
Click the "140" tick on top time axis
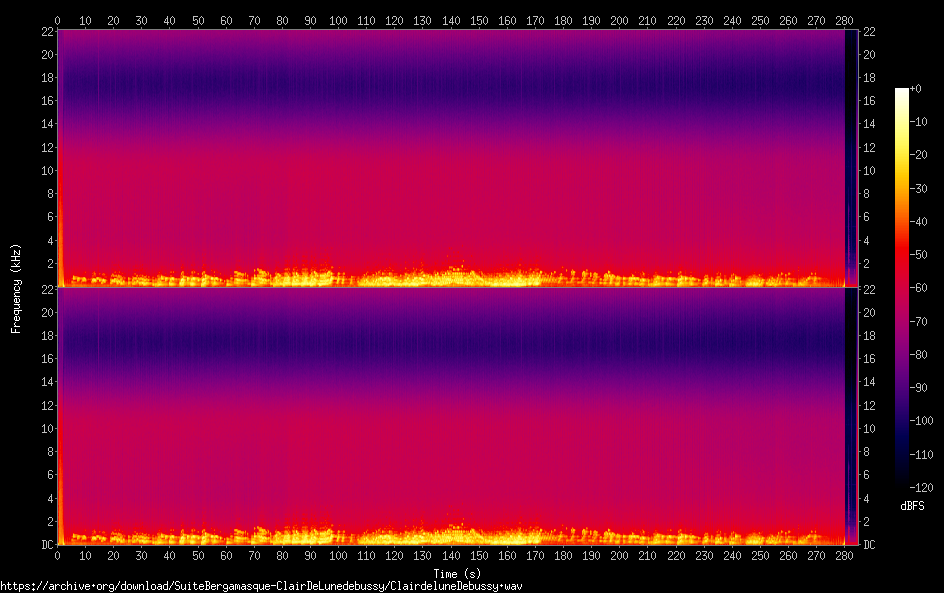tap(451, 20)
